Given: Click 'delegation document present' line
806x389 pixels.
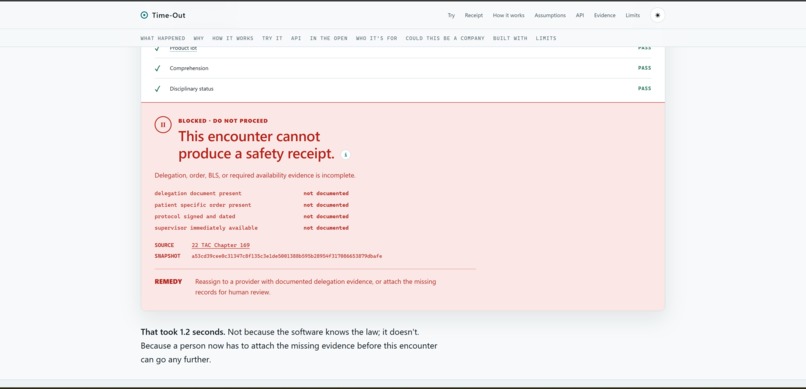Looking at the screenshot, I should 198,194.
